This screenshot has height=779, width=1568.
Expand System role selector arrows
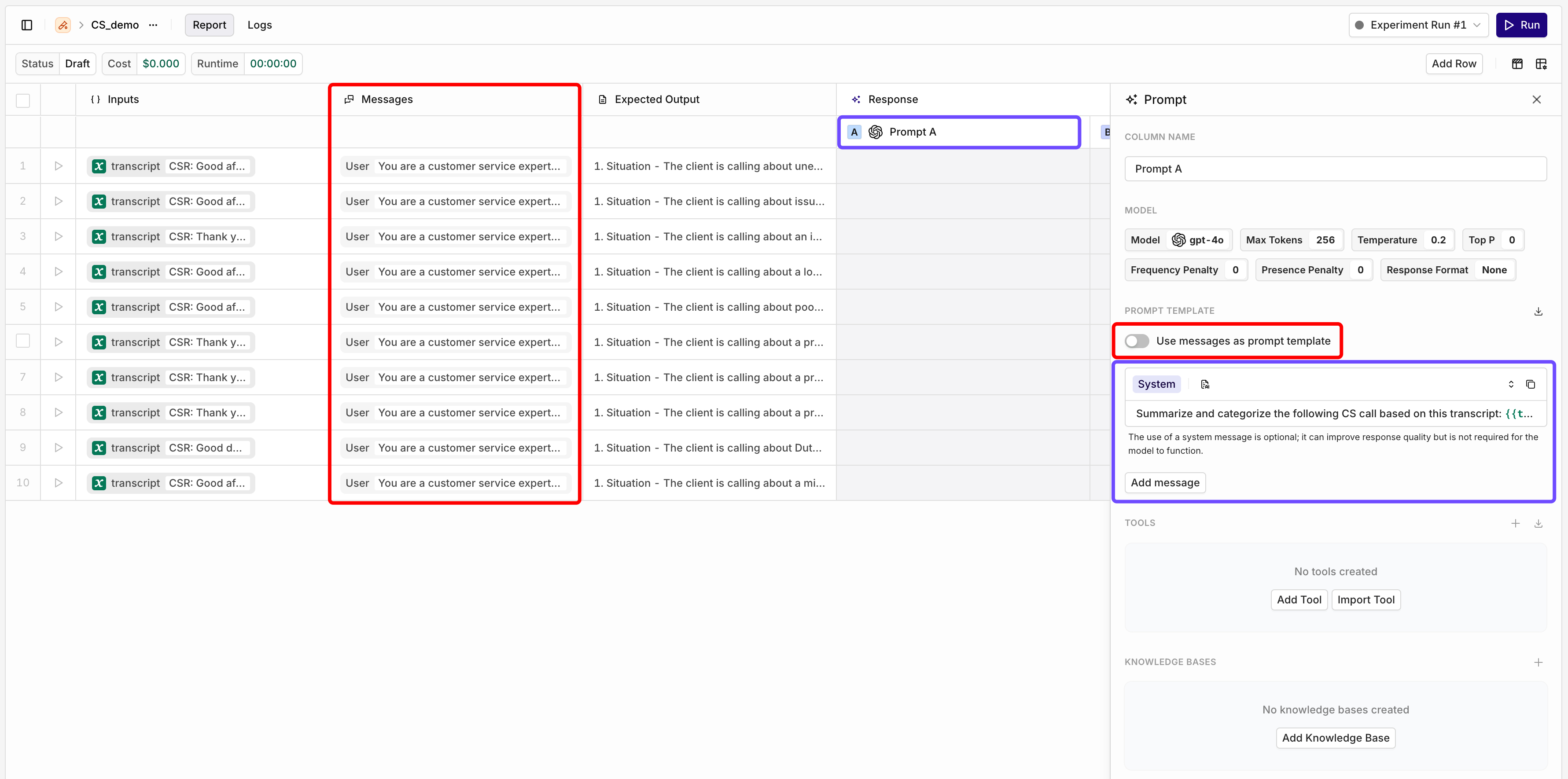coord(1511,384)
